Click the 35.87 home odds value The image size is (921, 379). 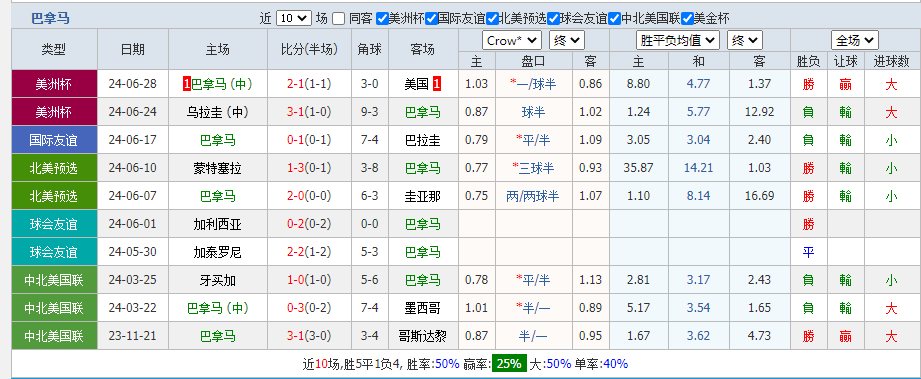[x=639, y=168]
